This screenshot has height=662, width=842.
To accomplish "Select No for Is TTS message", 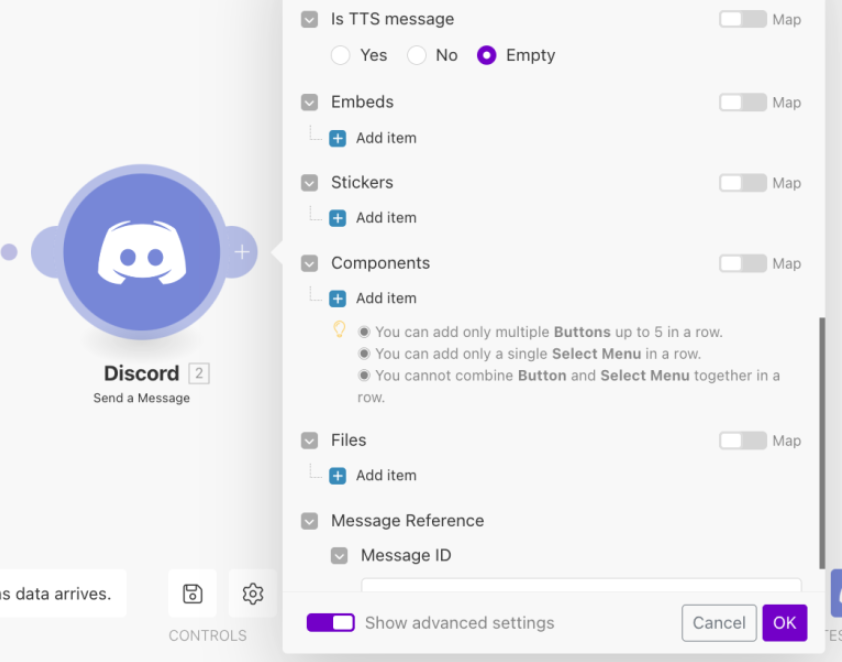I will [416, 55].
